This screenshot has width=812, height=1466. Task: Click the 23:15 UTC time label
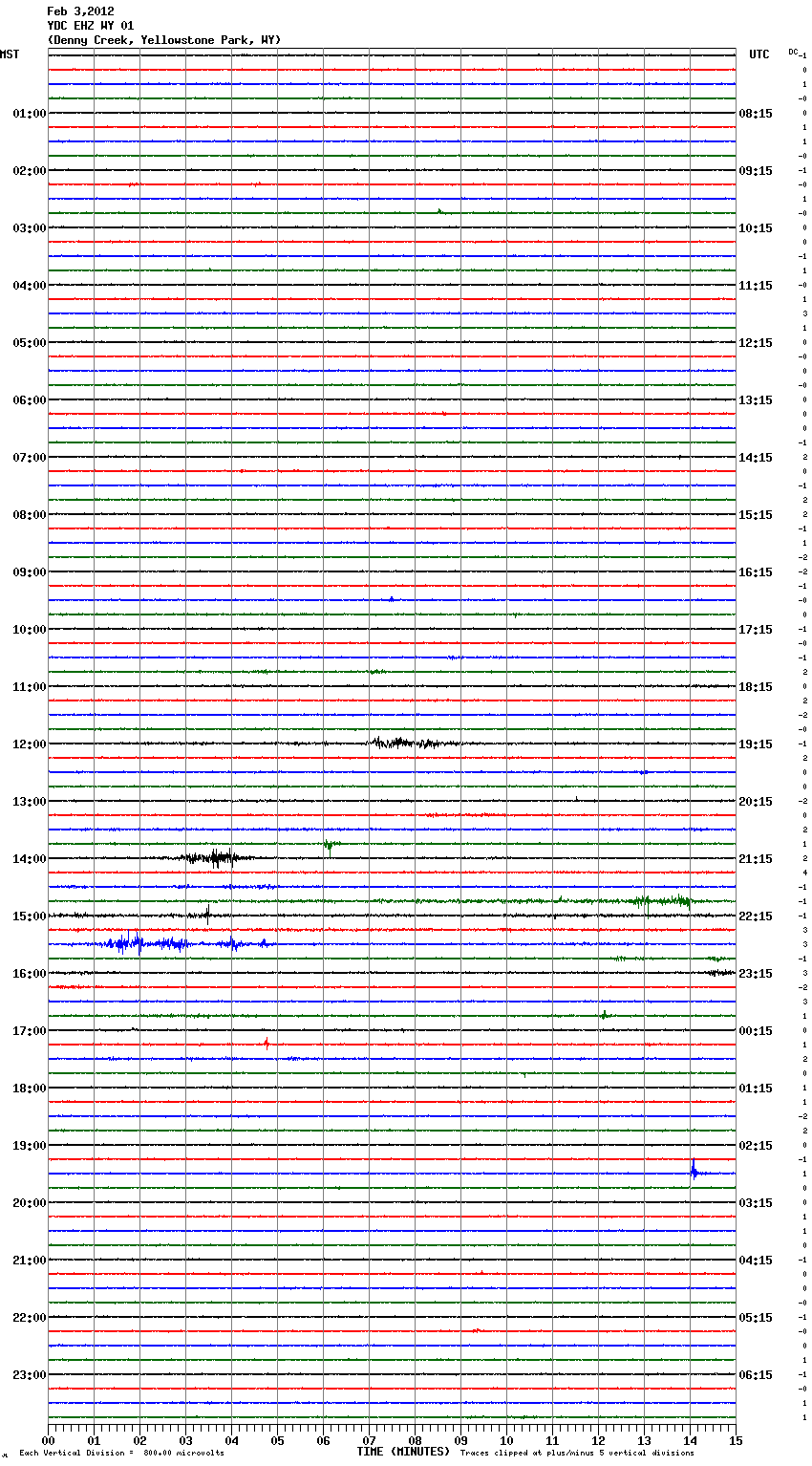(756, 973)
